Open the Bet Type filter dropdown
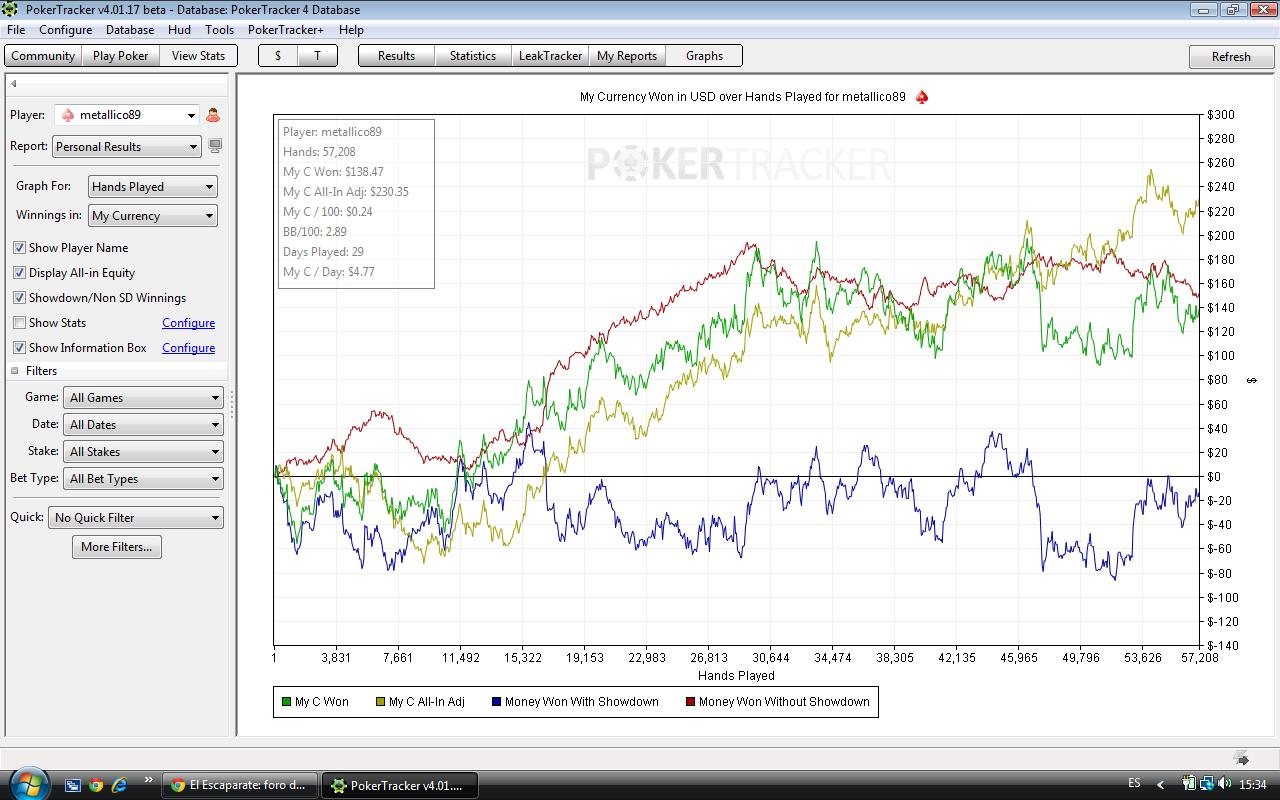The width and height of the screenshot is (1280, 800). 143,479
